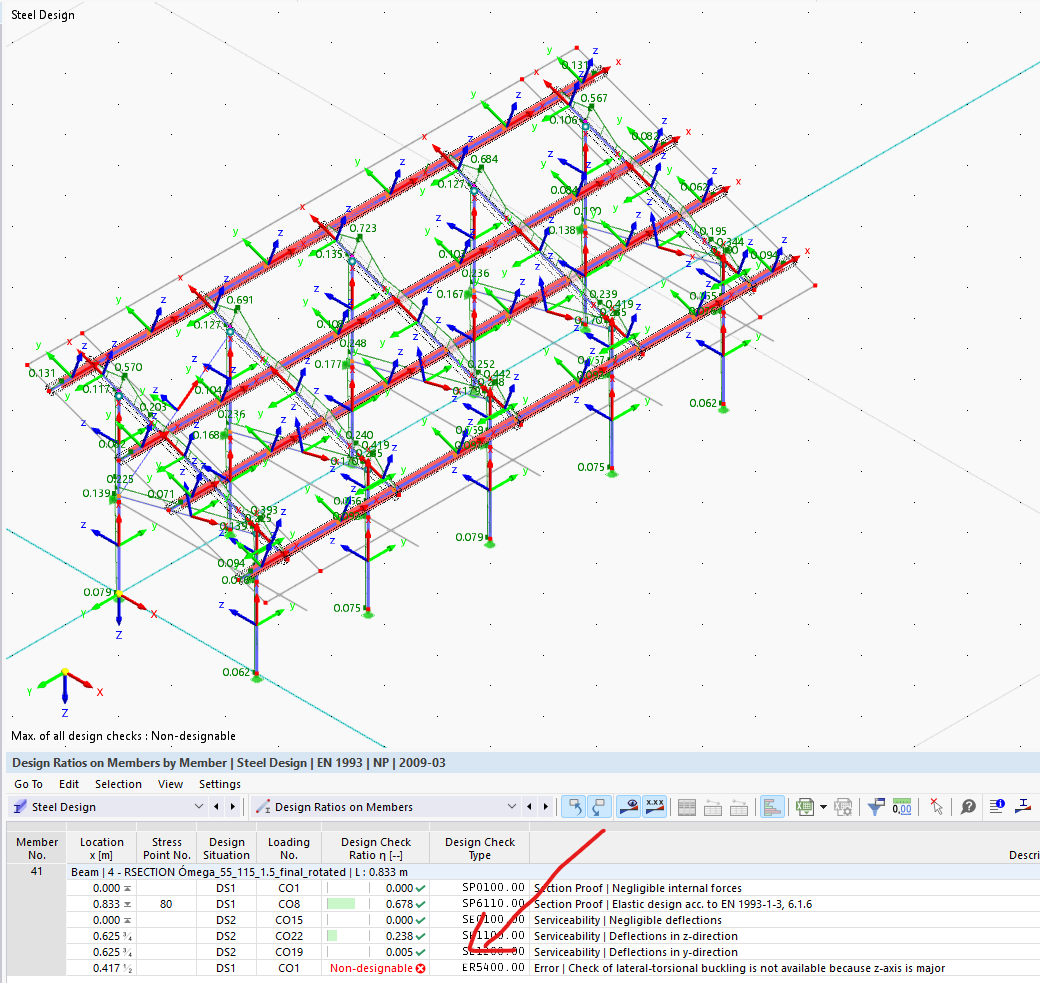Open the Settings menu
Viewport: 1040px width, 983px height.
point(219,784)
